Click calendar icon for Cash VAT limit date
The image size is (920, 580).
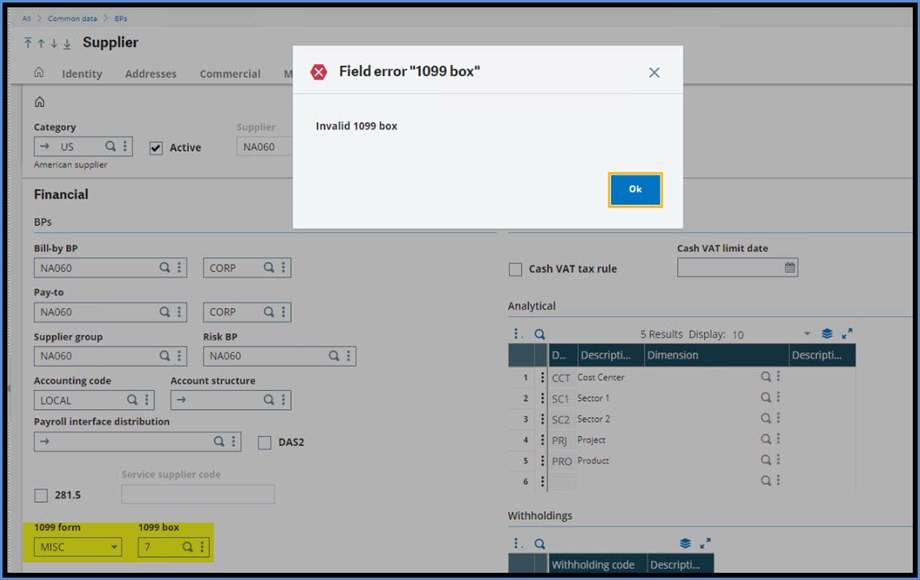[x=790, y=268]
